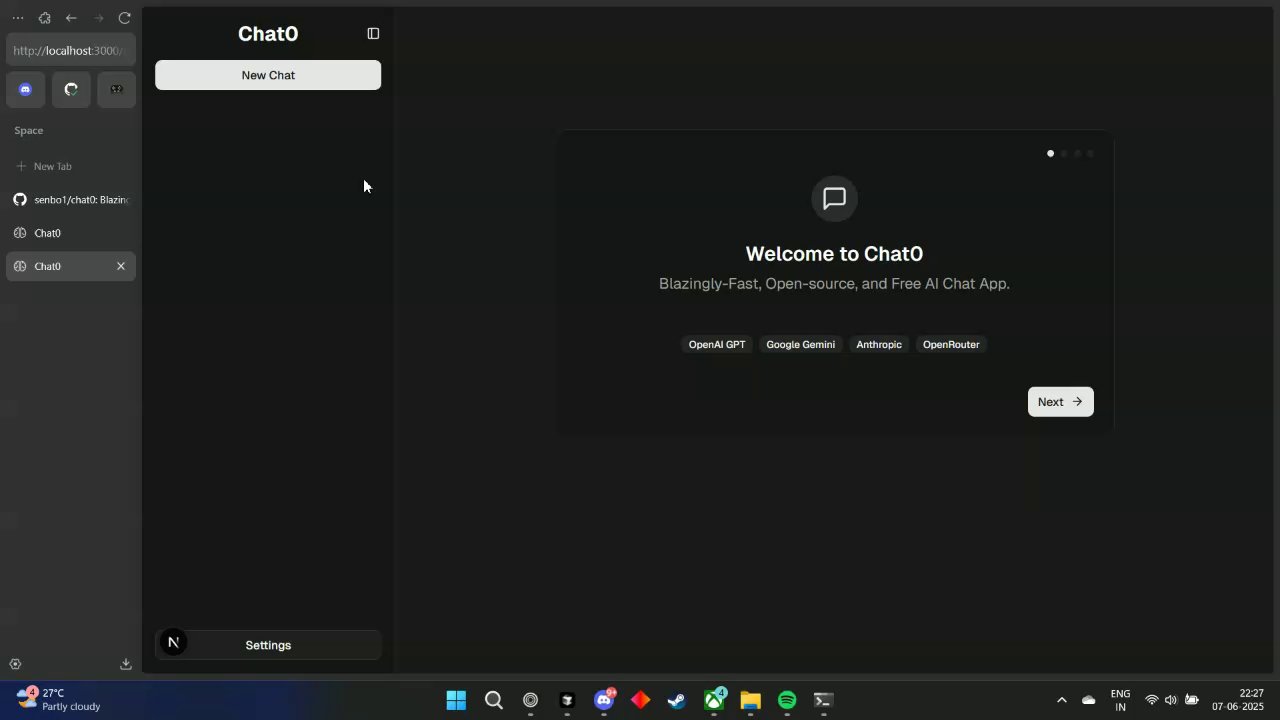Switch to the senbo1/chat0 GitHub tab

(71, 199)
